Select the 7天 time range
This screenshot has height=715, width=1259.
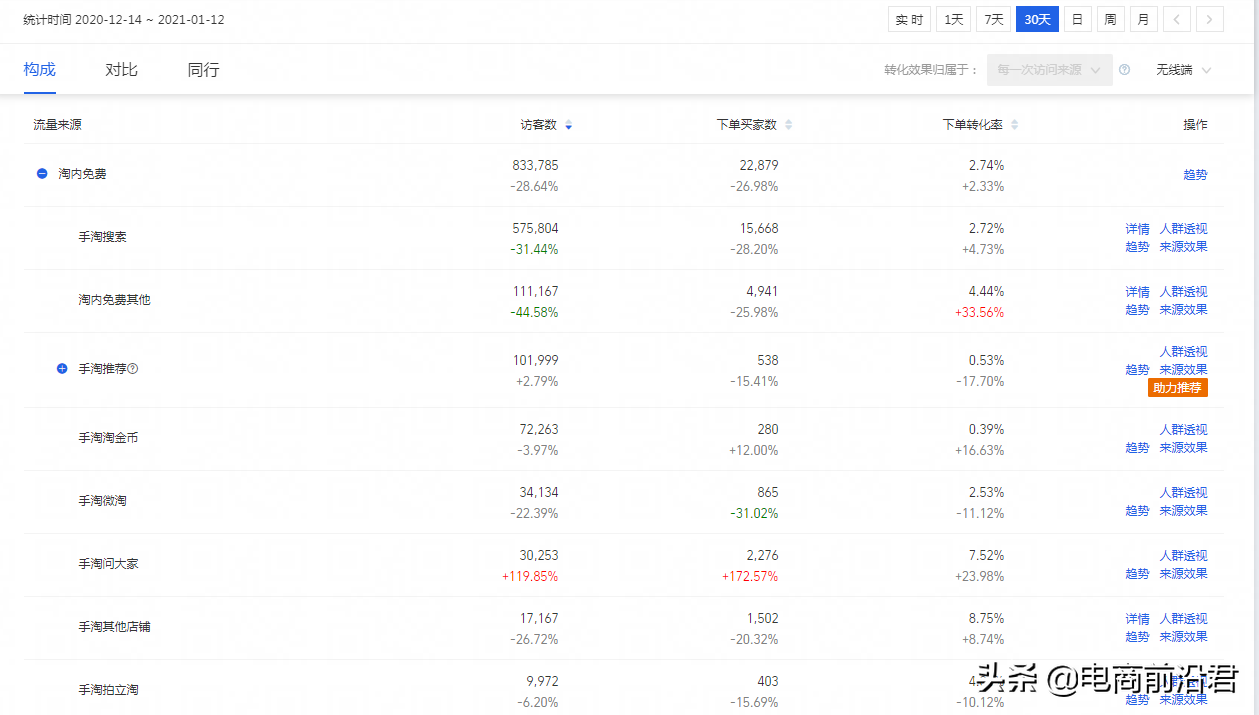(993, 18)
